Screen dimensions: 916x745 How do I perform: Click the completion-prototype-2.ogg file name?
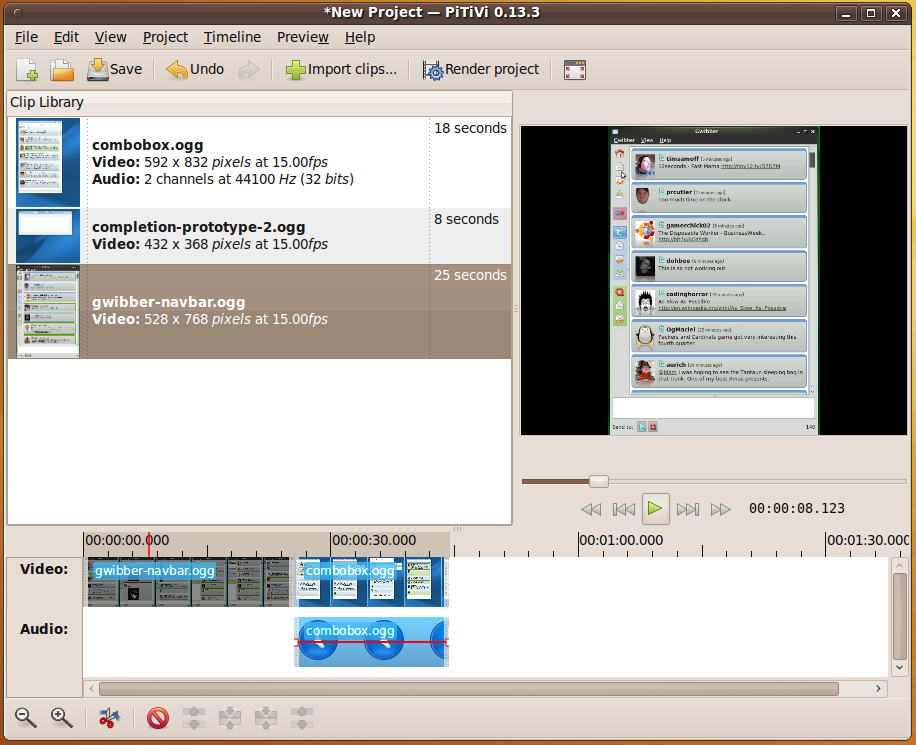point(199,227)
